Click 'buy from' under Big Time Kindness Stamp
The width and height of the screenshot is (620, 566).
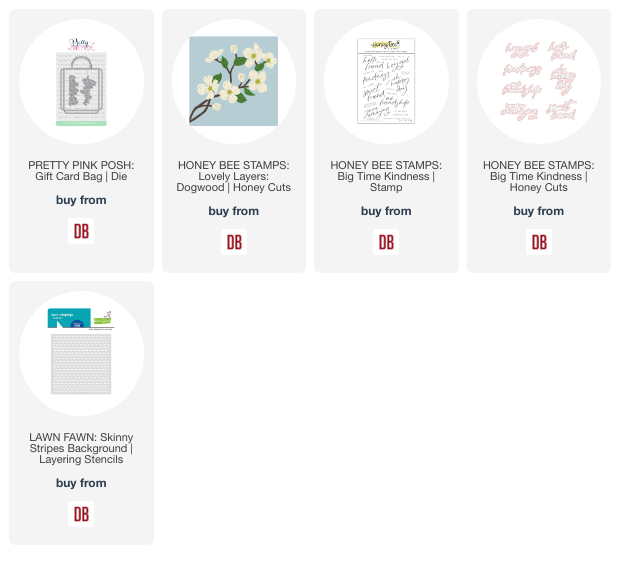pyautogui.click(x=386, y=211)
